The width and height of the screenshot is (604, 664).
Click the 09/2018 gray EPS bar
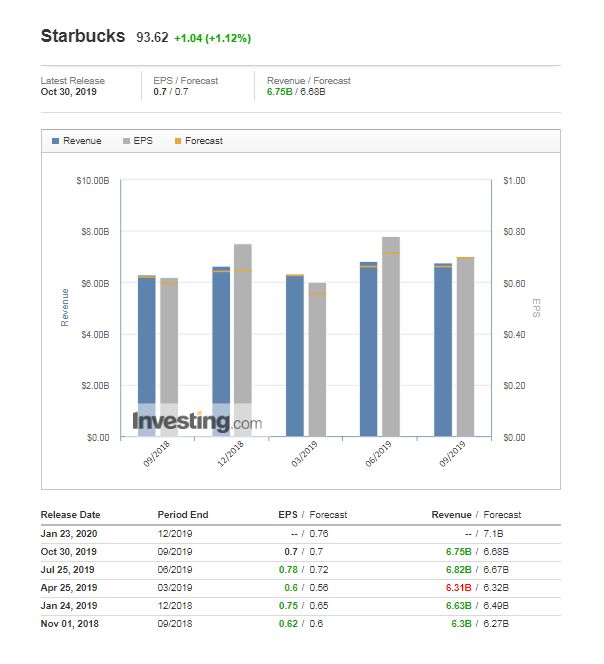(x=169, y=357)
